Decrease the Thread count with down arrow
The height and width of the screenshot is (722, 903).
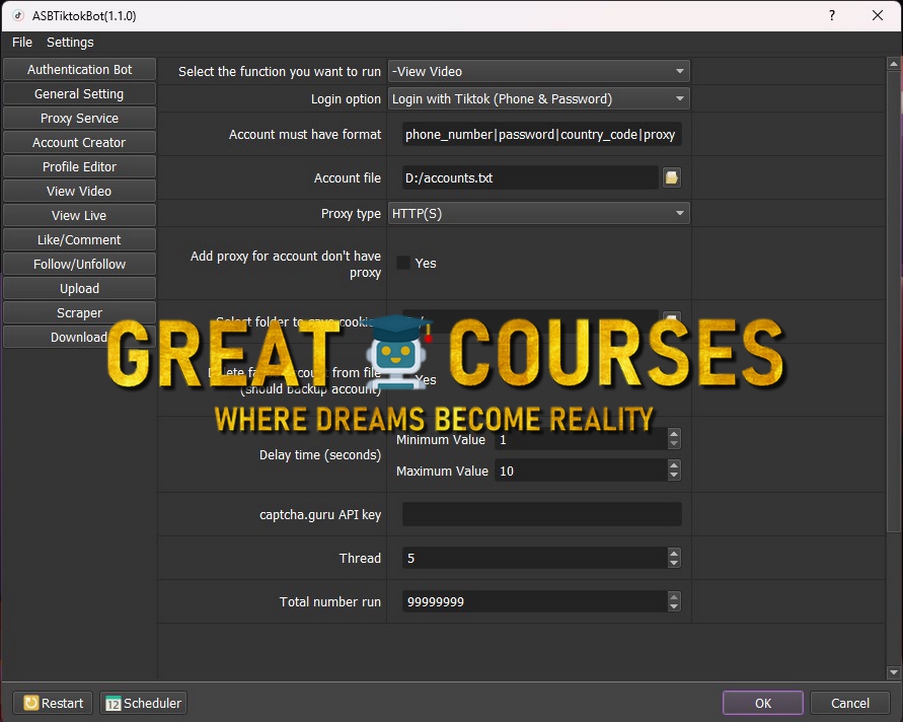coord(674,563)
